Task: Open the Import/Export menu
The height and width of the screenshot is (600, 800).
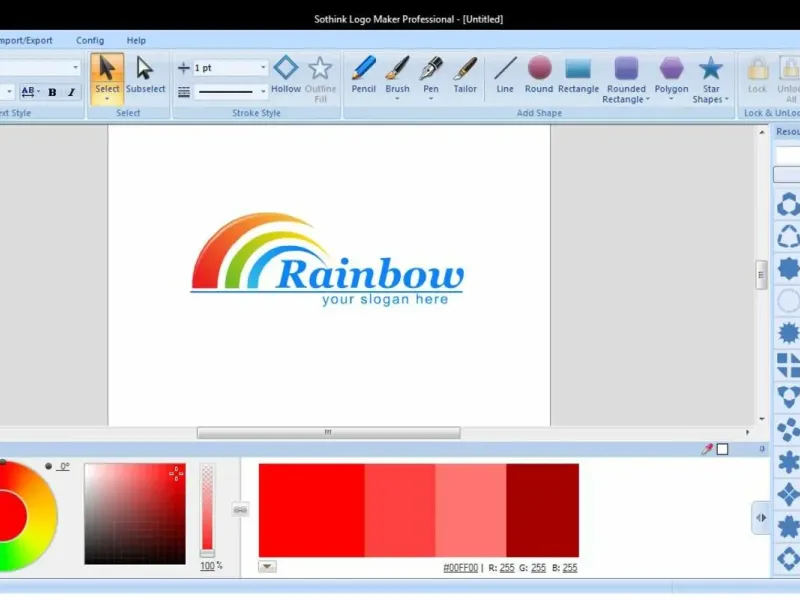Action: pos(26,40)
